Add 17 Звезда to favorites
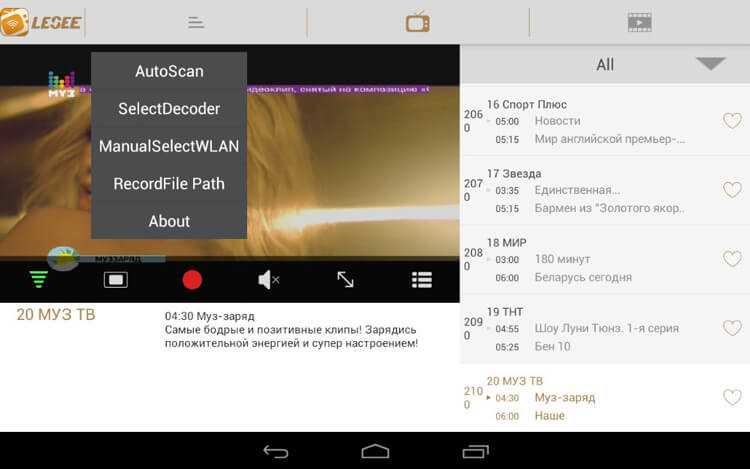The image size is (750, 469). tap(731, 190)
